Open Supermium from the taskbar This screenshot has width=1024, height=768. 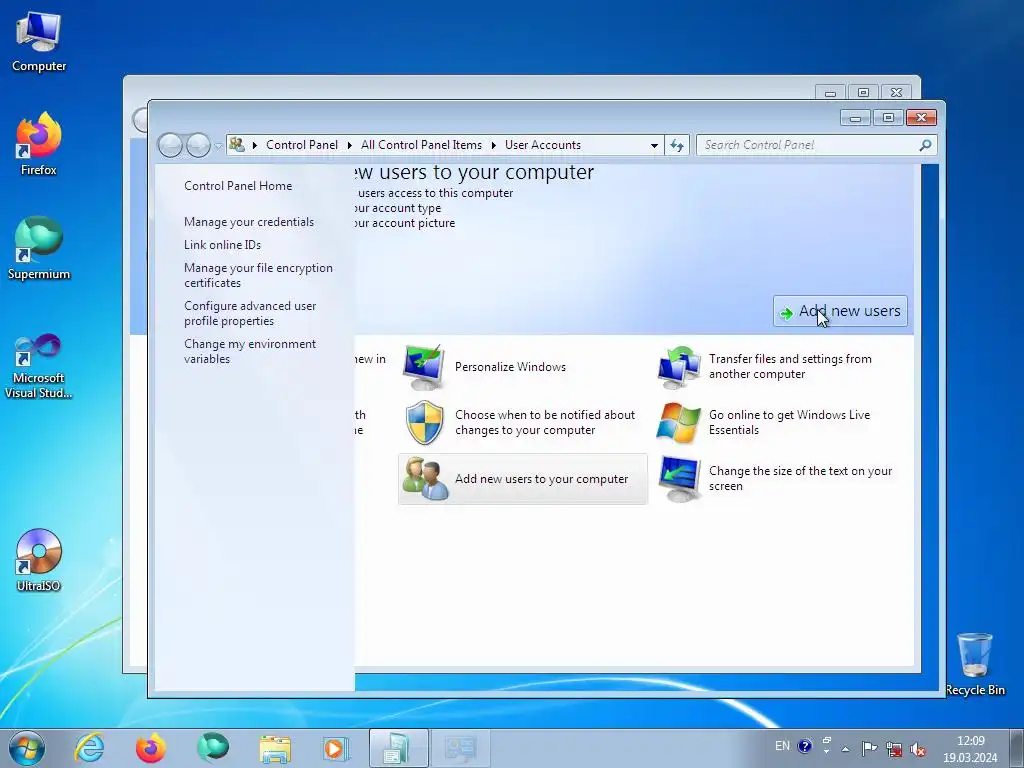pyautogui.click(x=213, y=748)
